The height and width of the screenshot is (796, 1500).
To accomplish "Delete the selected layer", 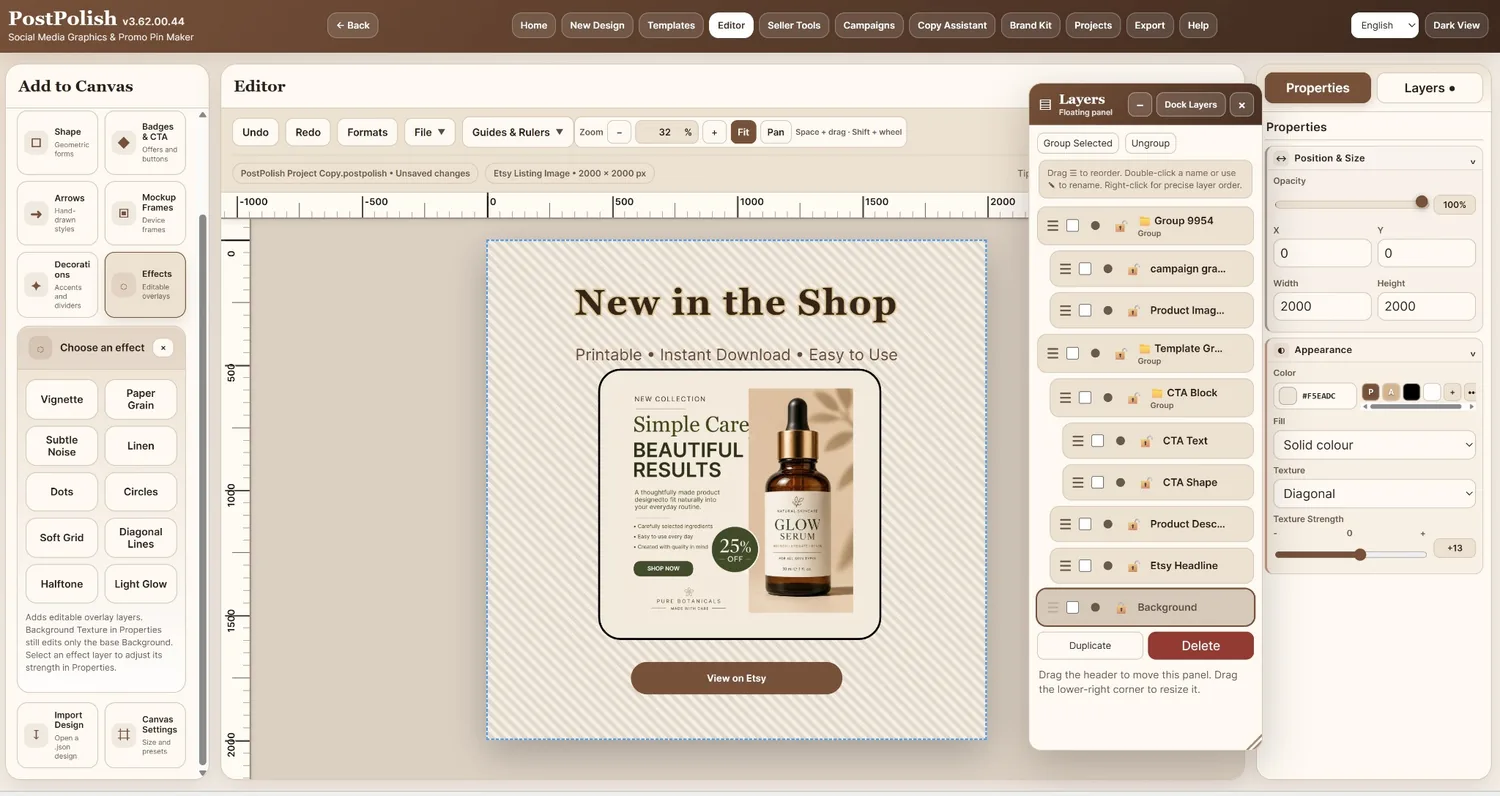I will click(1200, 646).
